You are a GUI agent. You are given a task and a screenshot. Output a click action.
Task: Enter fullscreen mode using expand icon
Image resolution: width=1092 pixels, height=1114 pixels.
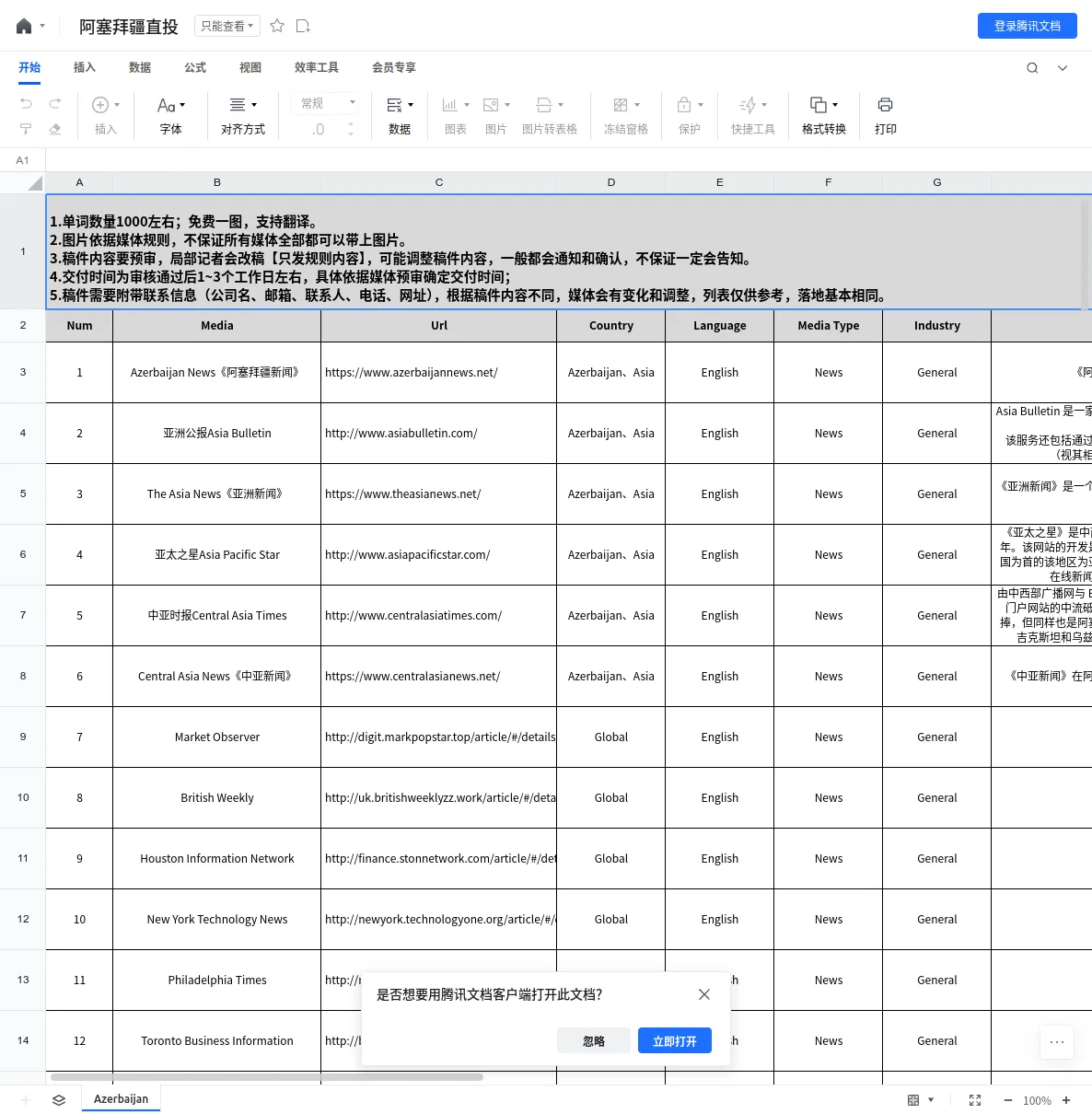pos(975,1100)
